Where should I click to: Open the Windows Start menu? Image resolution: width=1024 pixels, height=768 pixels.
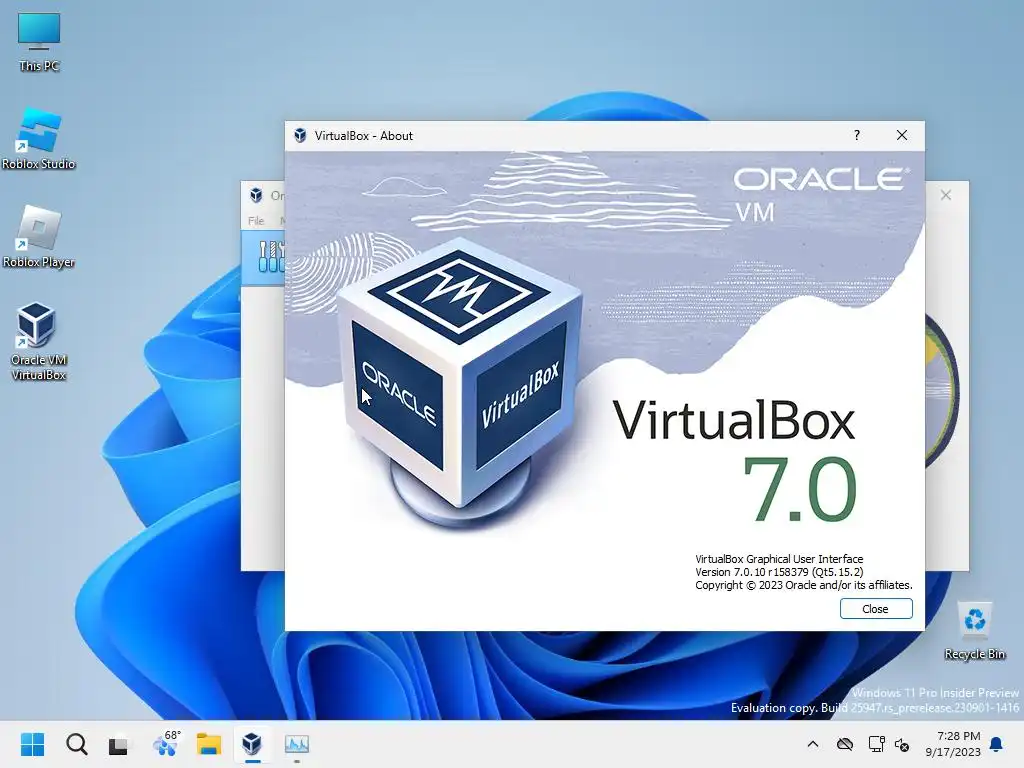pyautogui.click(x=32, y=744)
